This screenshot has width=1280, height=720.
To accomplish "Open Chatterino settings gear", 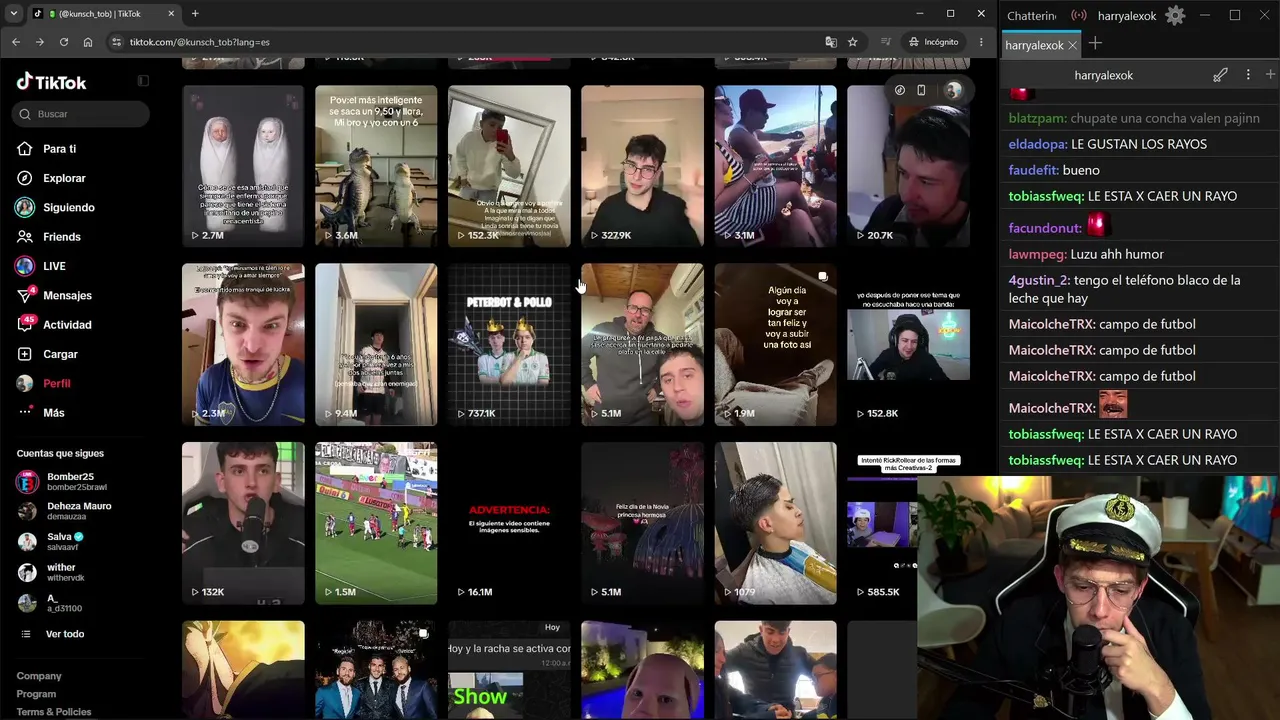I will (1175, 15).
